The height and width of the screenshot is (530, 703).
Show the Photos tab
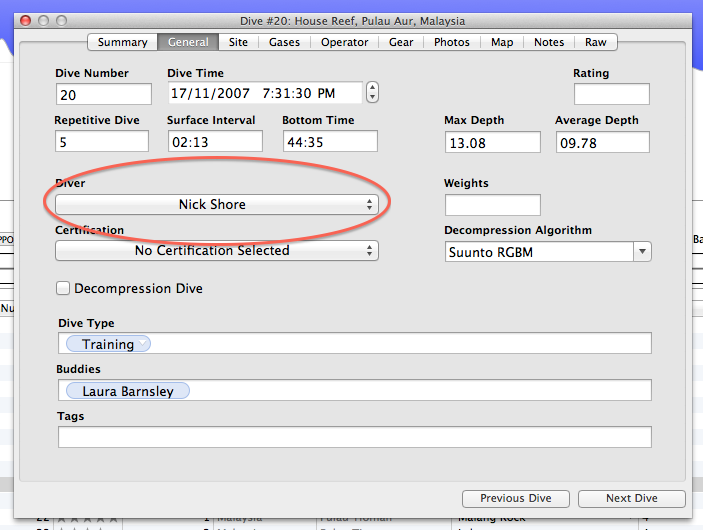coord(451,42)
